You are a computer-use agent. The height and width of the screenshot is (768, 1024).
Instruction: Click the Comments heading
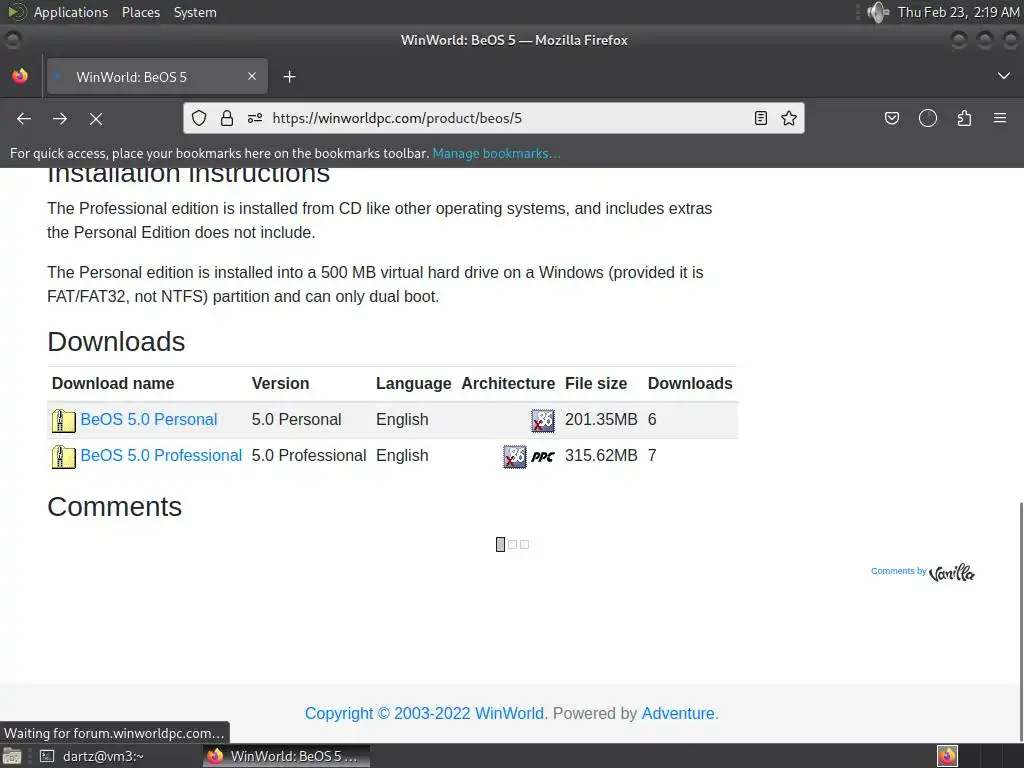coord(114,507)
